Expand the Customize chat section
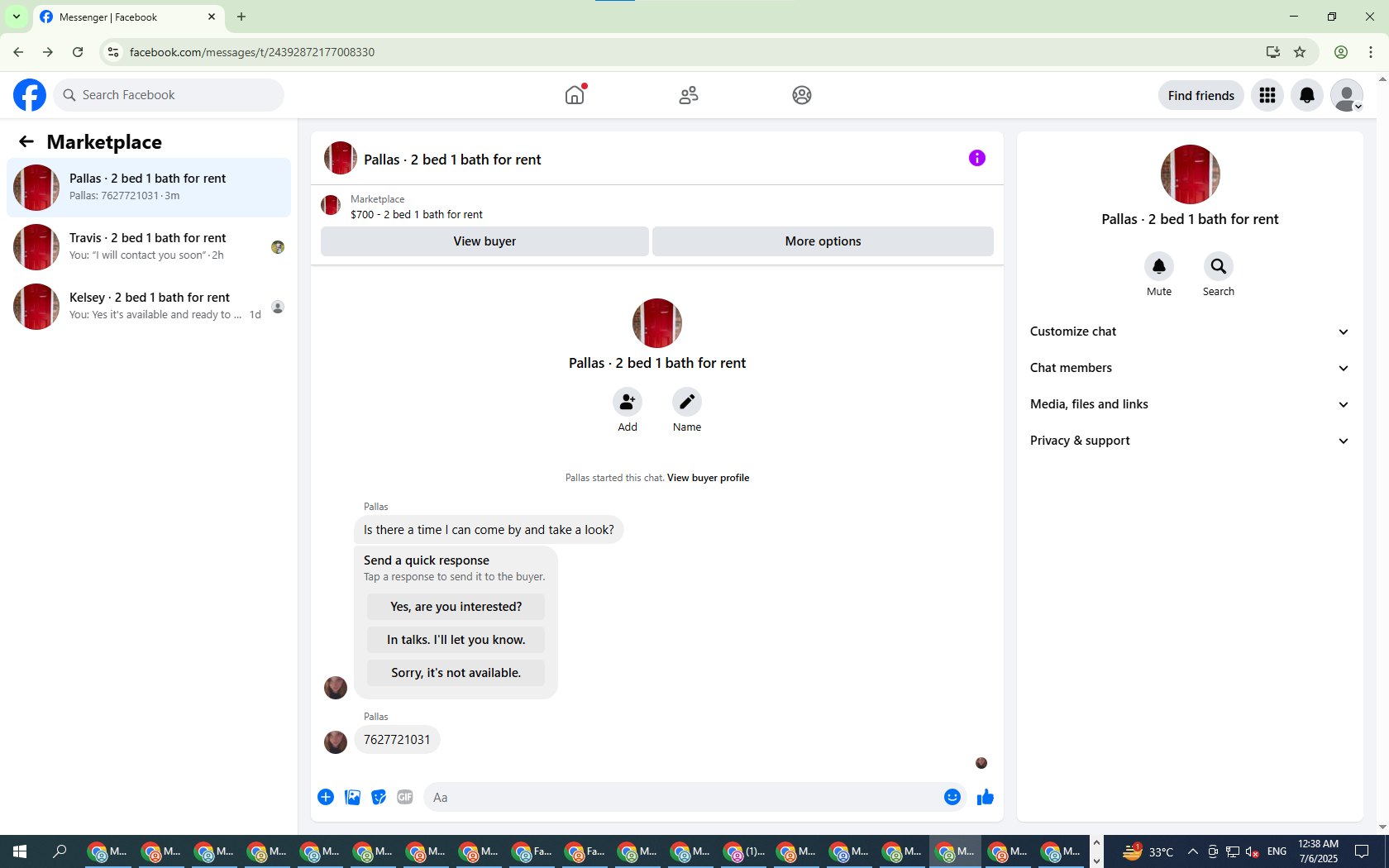This screenshot has width=1389, height=868. pos(1190,331)
